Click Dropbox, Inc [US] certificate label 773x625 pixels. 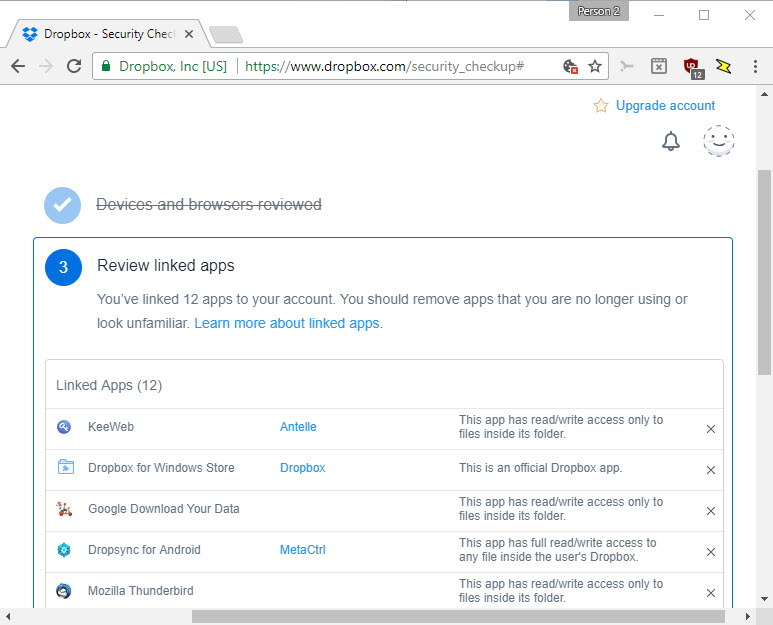[173, 66]
